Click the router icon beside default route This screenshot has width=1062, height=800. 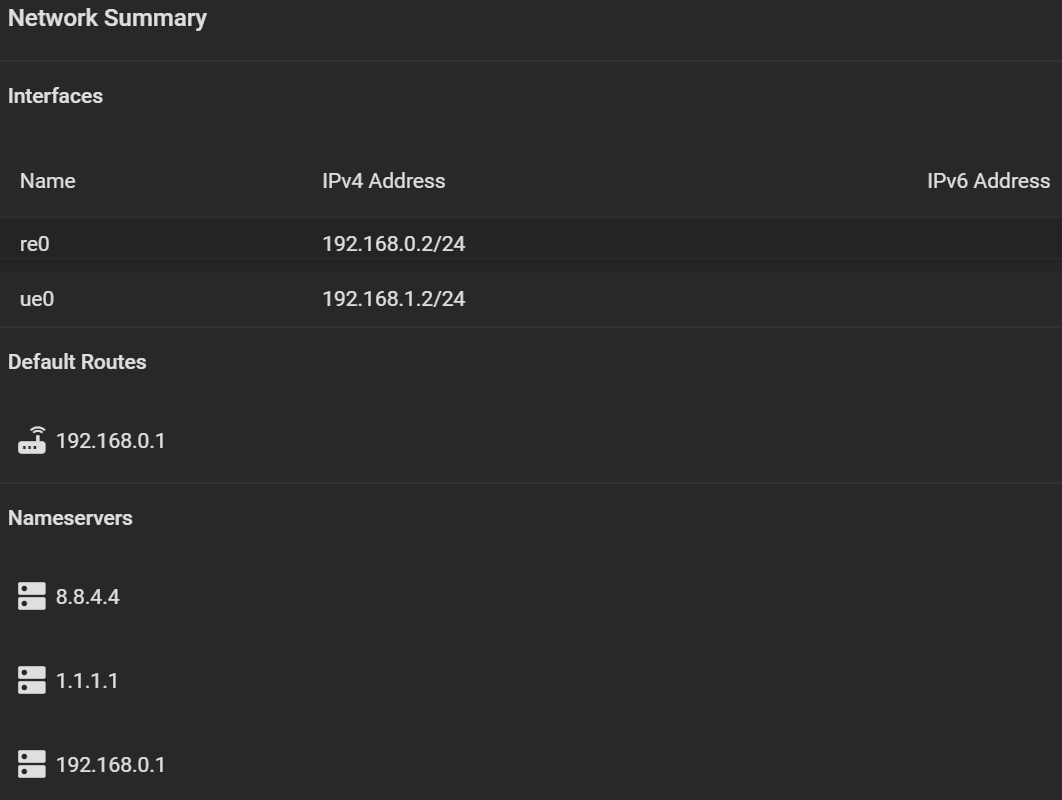point(32,440)
